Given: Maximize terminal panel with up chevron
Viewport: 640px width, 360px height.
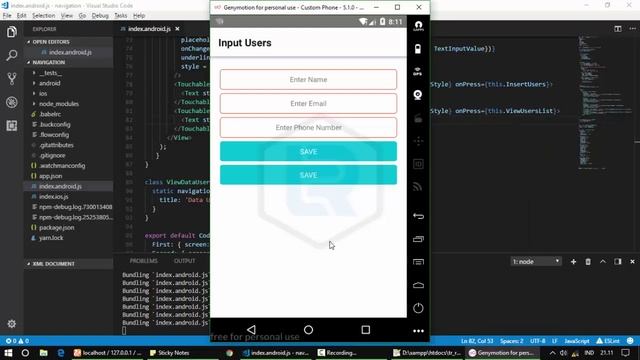Looking at the screenshot, I should pyautogui.click(x=602, y=262).
